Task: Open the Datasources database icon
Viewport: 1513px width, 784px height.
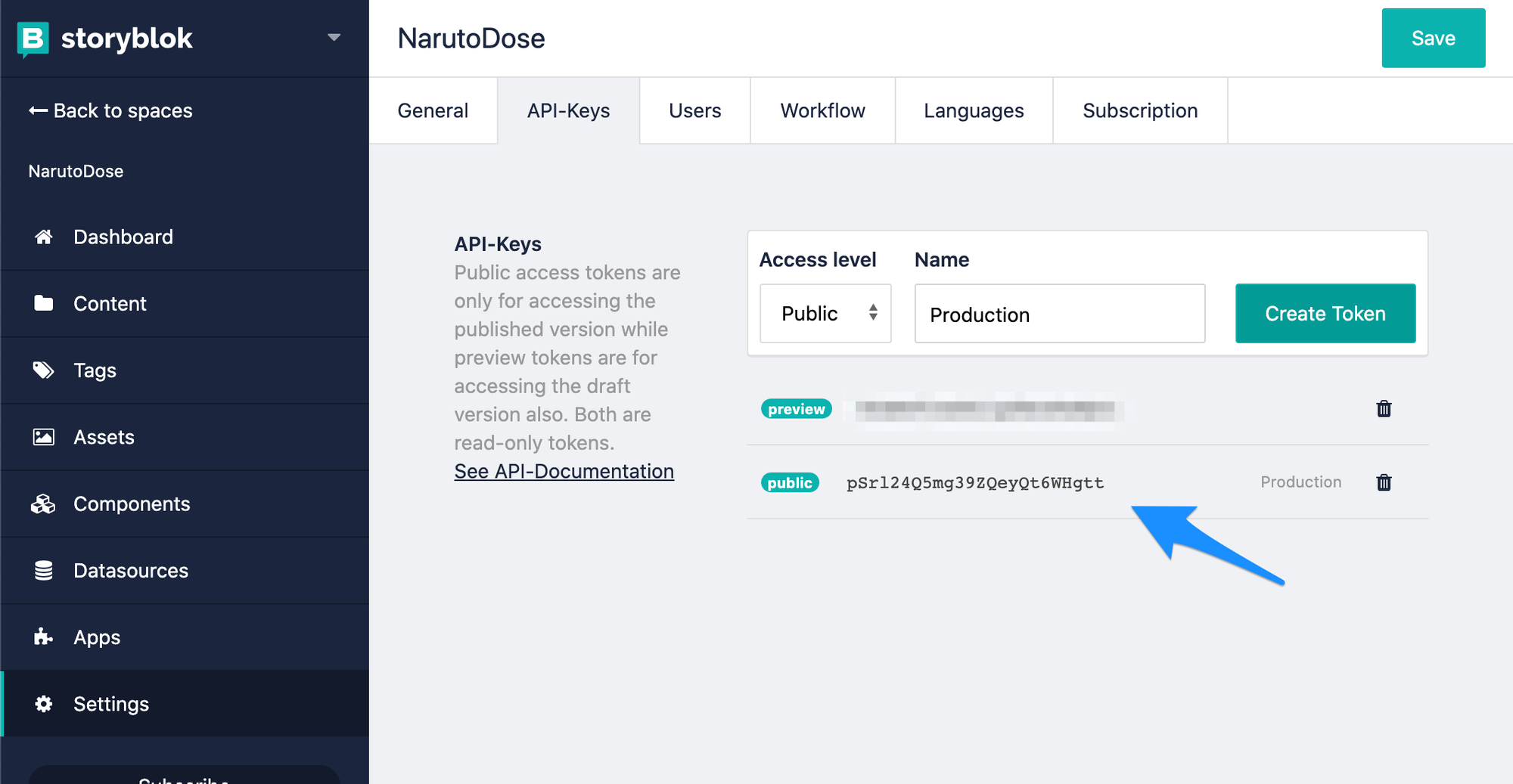Action: click(x=44, y=570)
